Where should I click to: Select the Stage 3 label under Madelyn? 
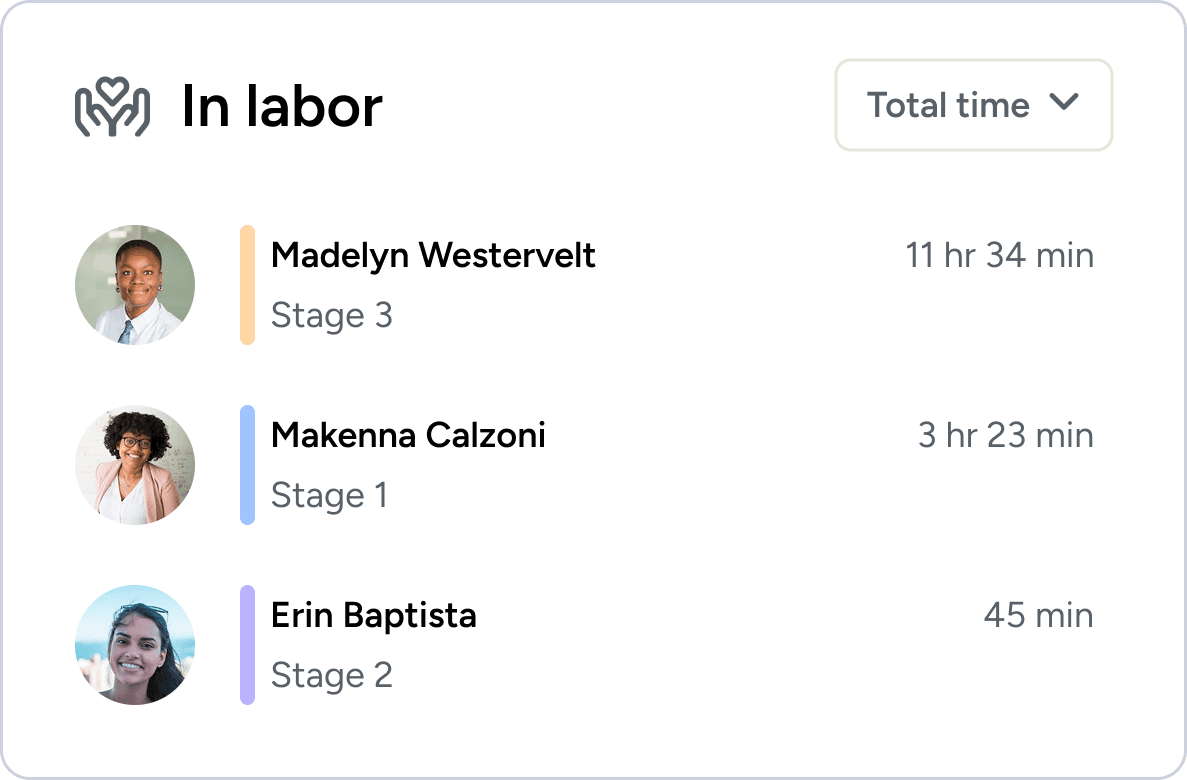click(332, 315)
